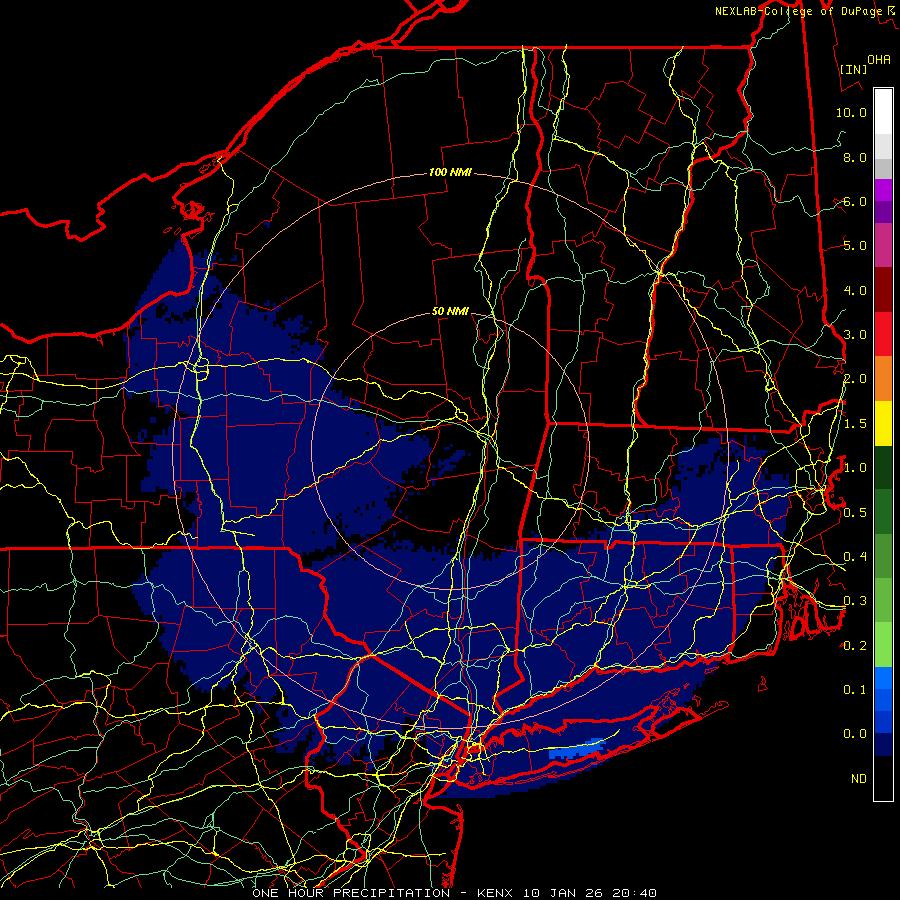Screen dimensions: 900x900
Task: Click the 0.2 legend value
Action: 855,646
